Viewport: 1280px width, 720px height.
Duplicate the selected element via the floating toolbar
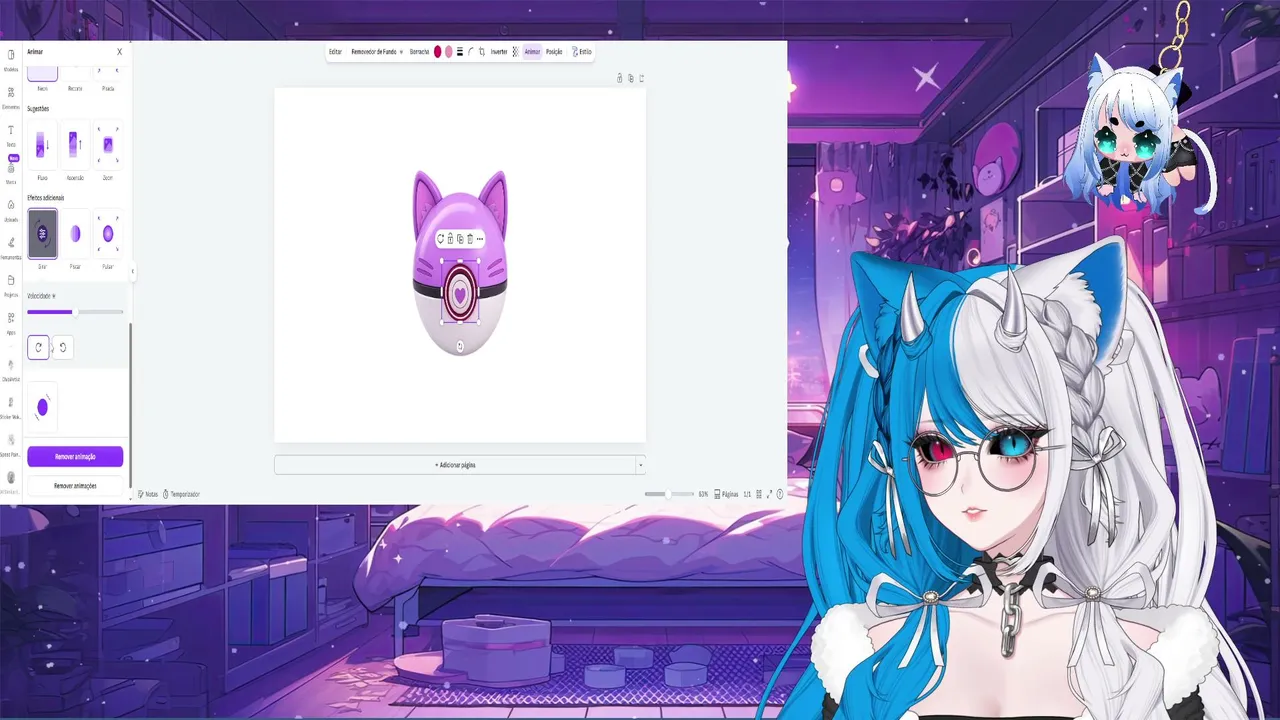(x=460, y=239)
